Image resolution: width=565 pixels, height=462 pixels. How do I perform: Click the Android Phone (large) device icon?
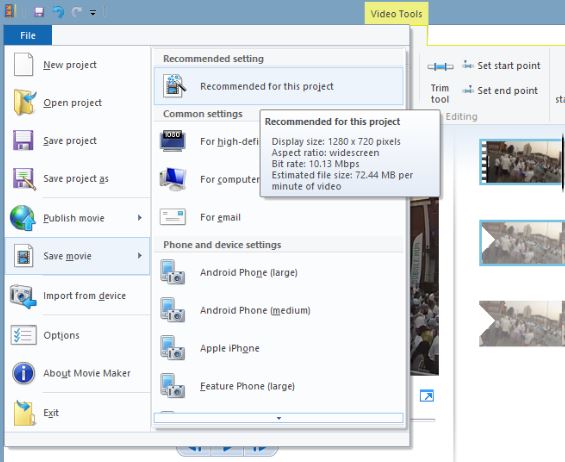coord(173,272)
